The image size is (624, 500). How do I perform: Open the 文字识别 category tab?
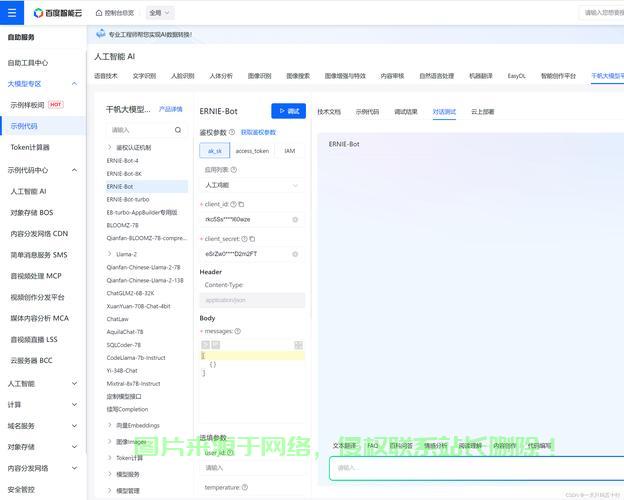[144, 76]
